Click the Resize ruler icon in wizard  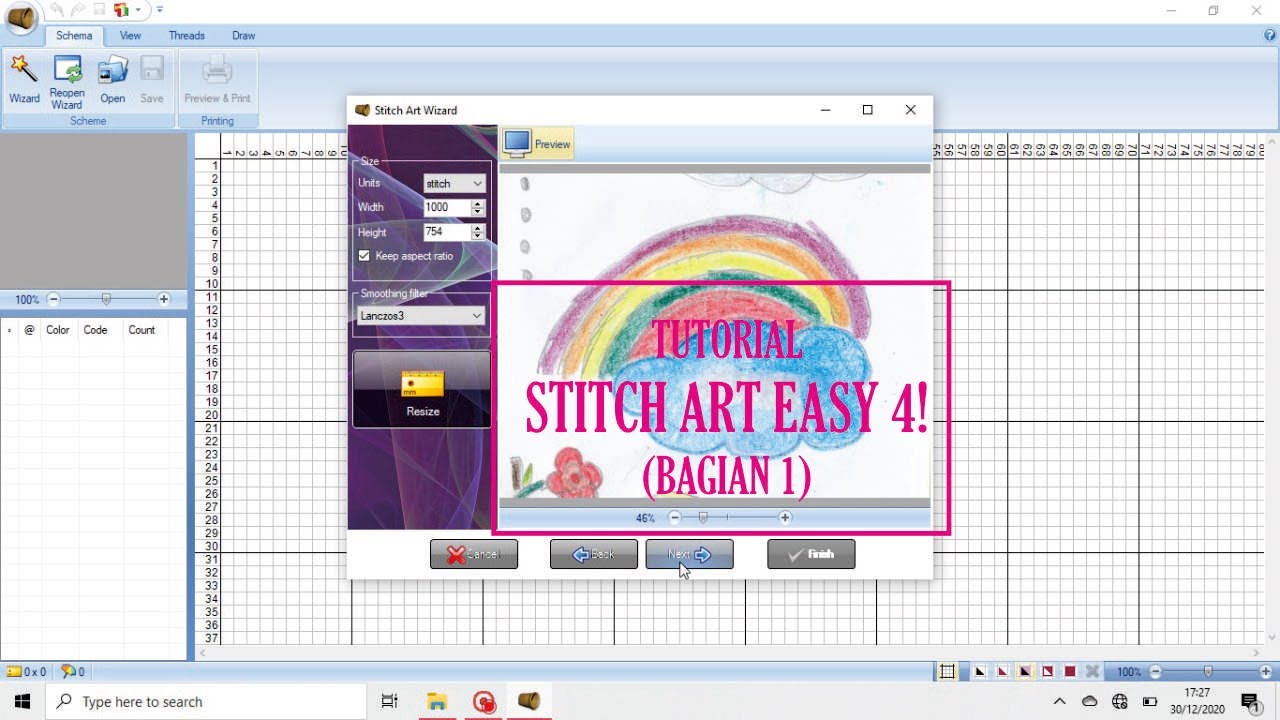click(422, 384)
